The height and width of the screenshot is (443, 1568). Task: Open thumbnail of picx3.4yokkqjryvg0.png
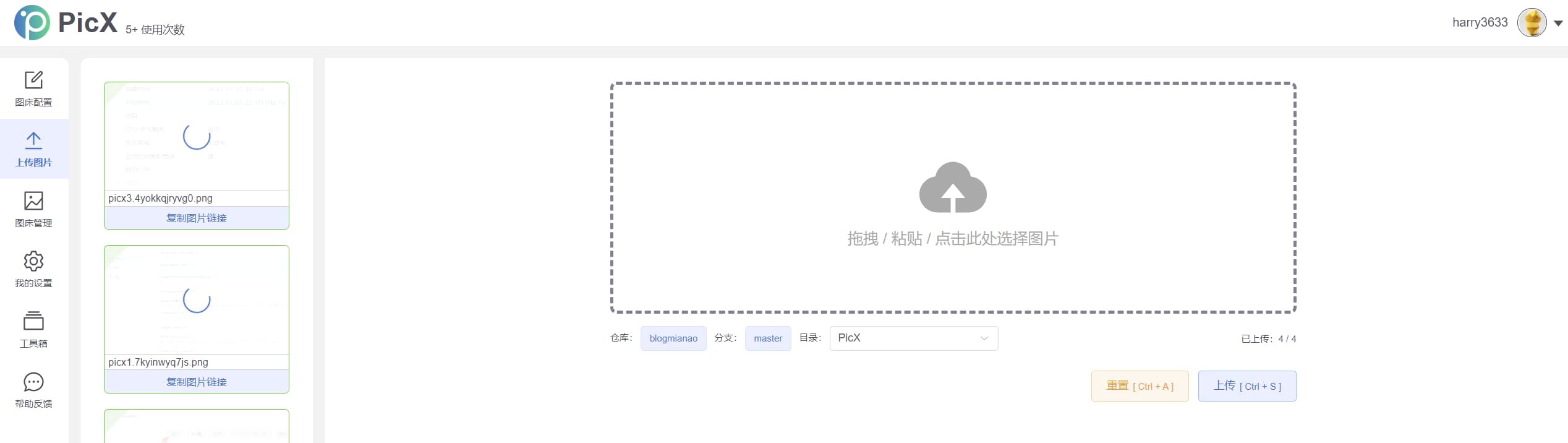pyautogui.click(x=197, y=137)
